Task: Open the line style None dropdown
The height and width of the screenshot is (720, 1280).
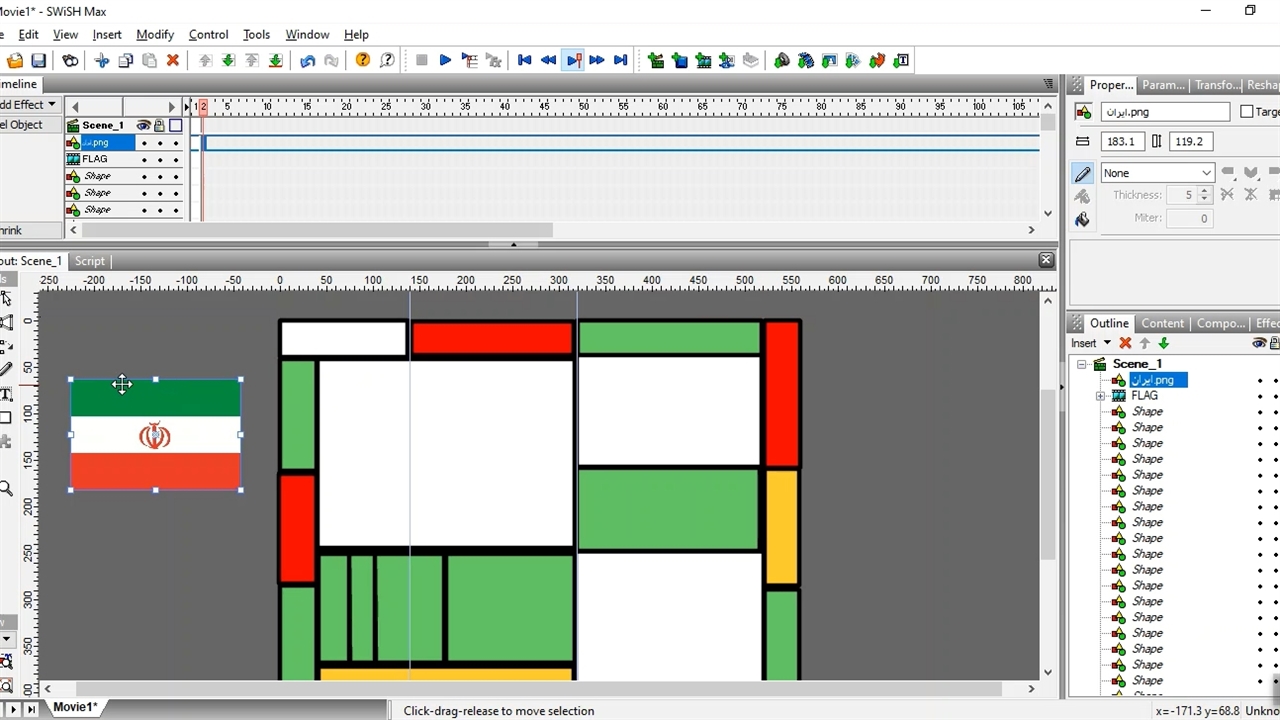Action: (x=1157, y=173)
